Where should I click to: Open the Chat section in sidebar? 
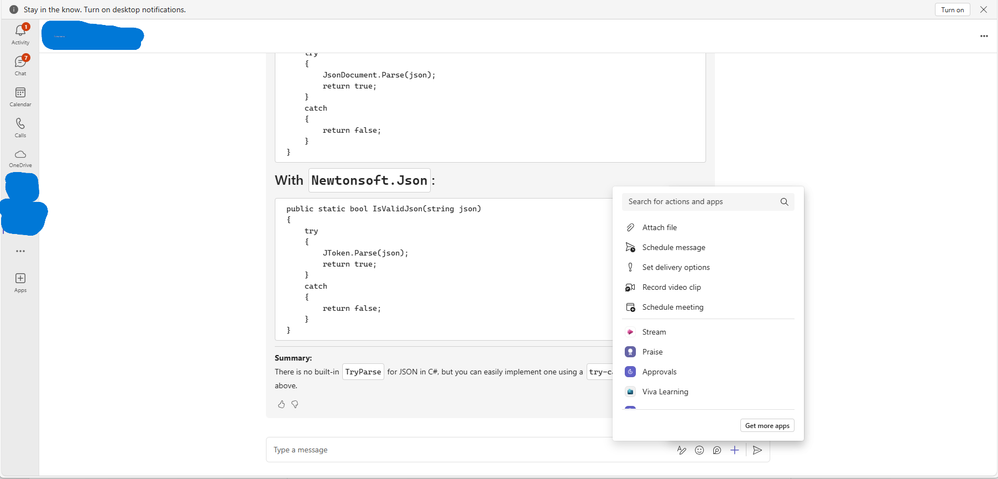tap(20, 65)
